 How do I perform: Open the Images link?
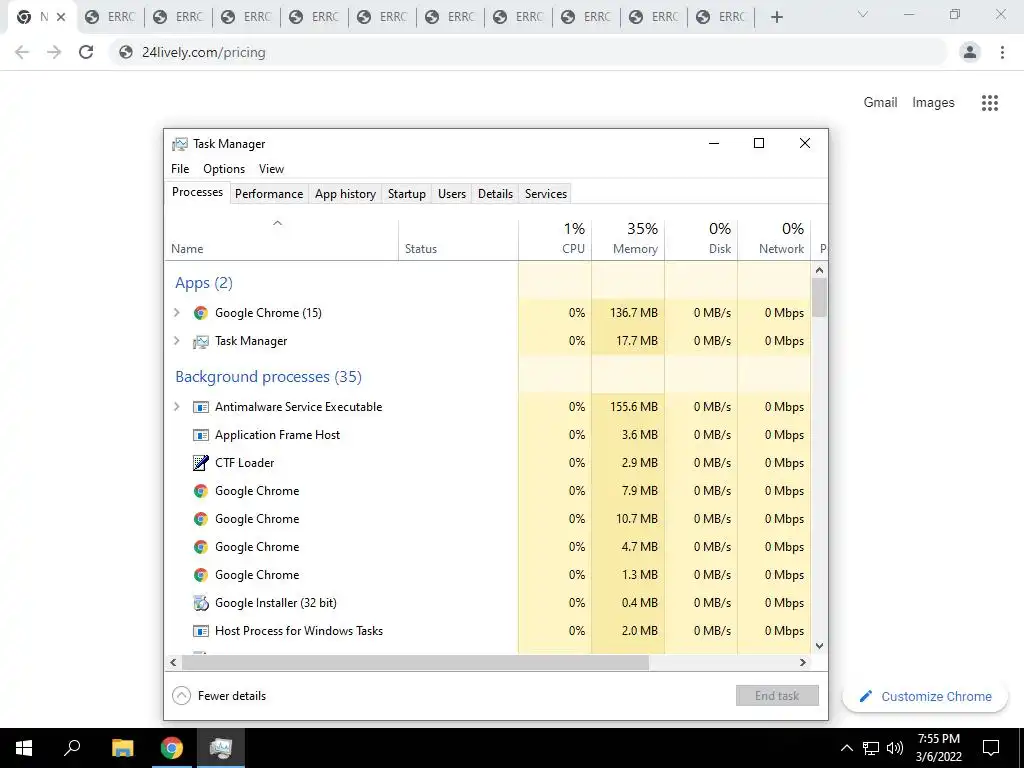coord(933,103)
